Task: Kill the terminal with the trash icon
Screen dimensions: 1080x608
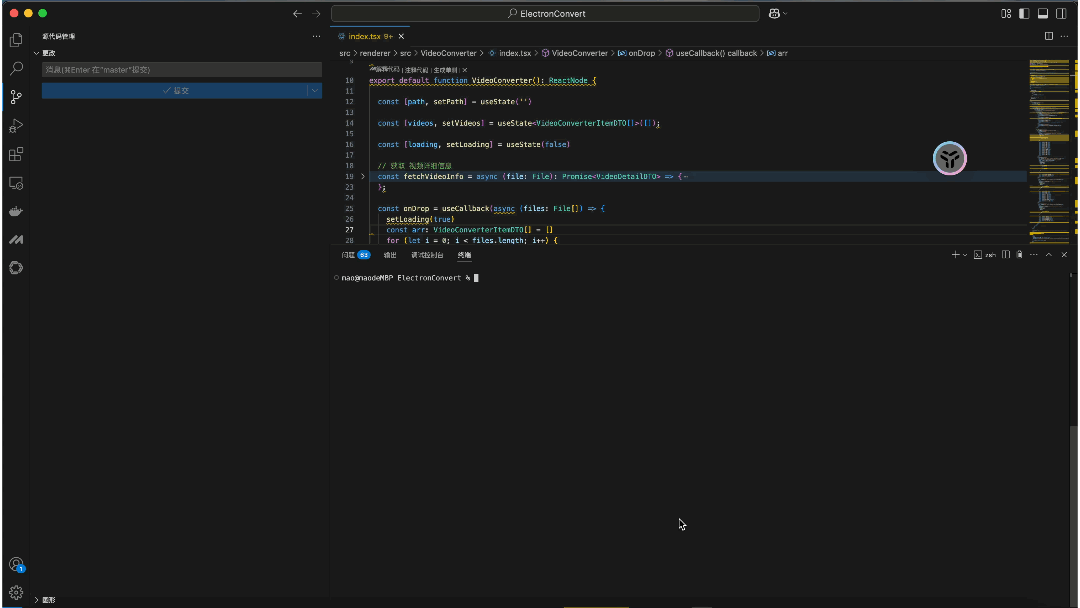Action: pos(1019,255)
